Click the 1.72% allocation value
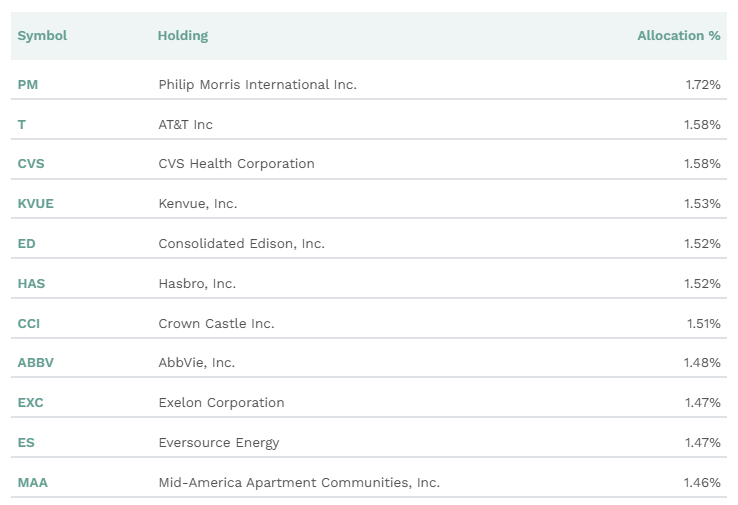This screenshot has width=738, height=505. (702, 84)
